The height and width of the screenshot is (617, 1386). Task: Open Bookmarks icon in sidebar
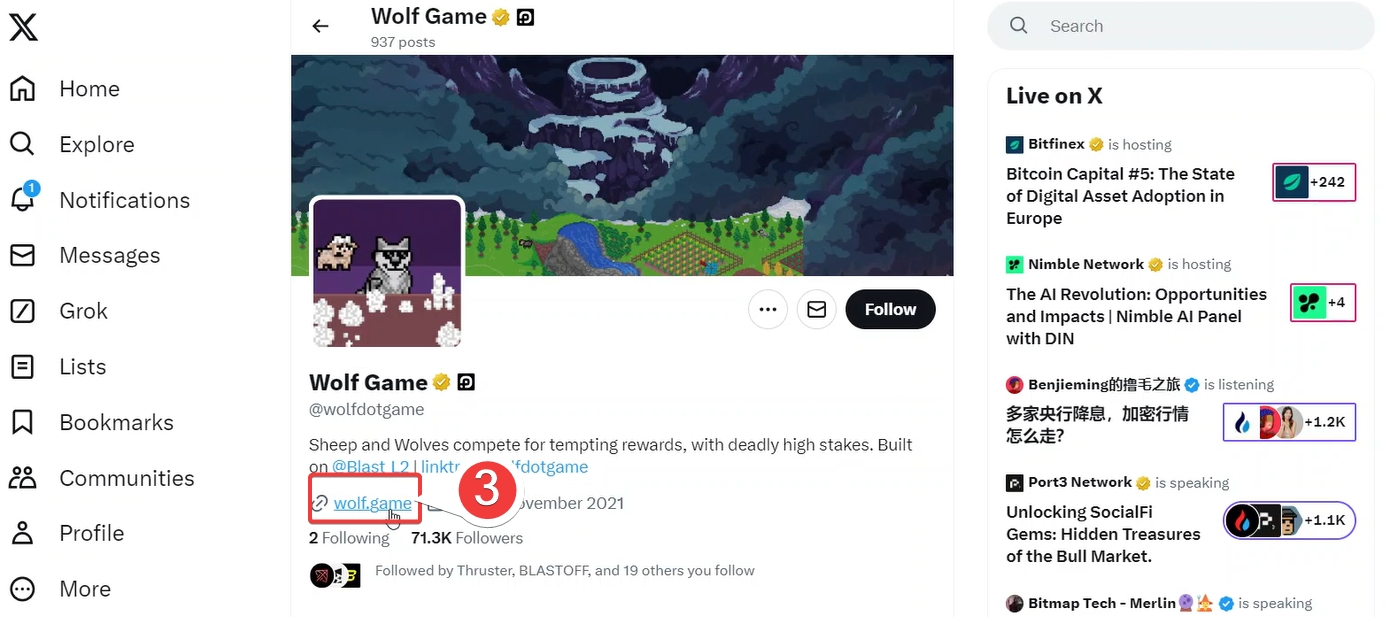pos(22,422)
